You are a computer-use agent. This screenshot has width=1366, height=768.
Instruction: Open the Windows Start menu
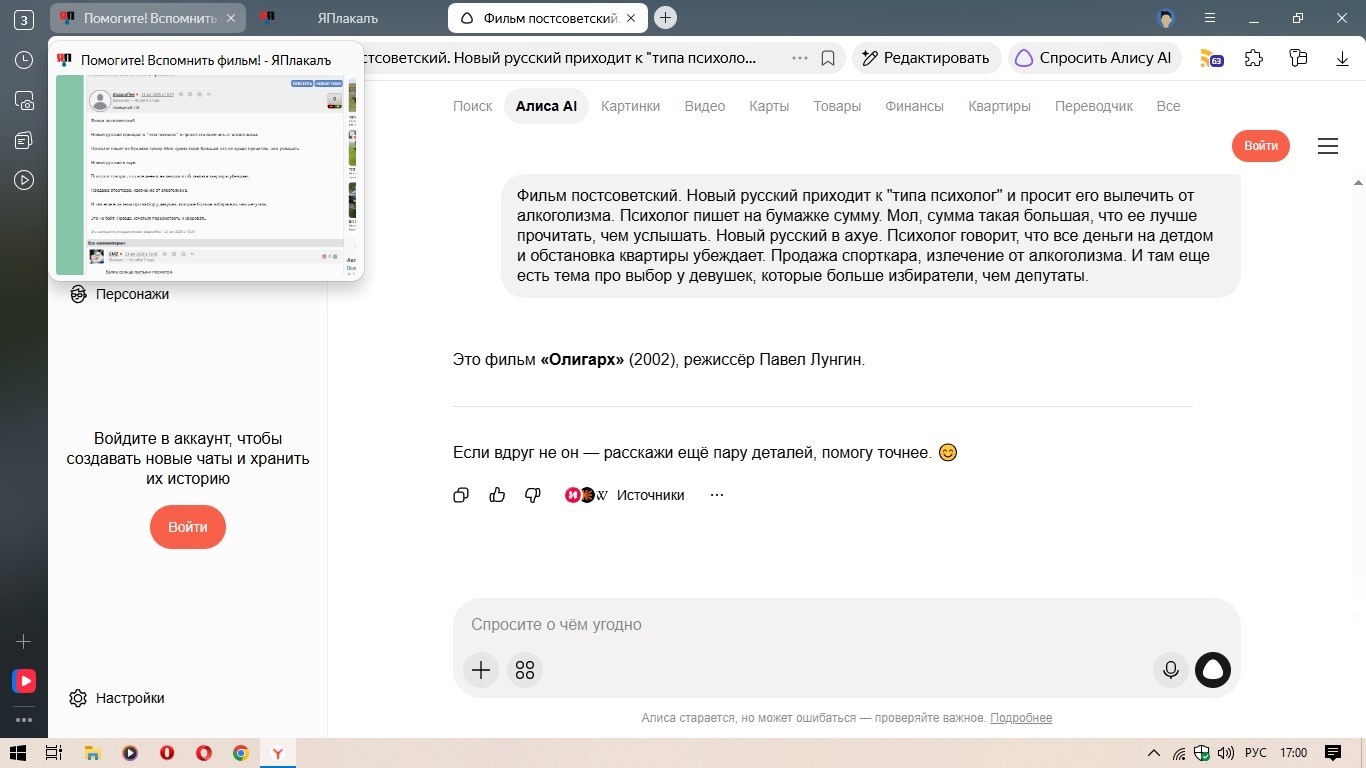[18, 753]
